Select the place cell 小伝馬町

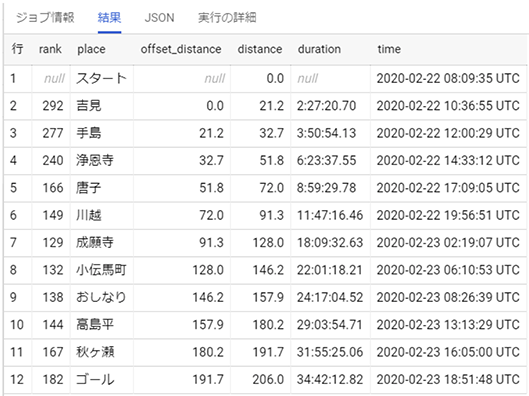coord(101,270)
